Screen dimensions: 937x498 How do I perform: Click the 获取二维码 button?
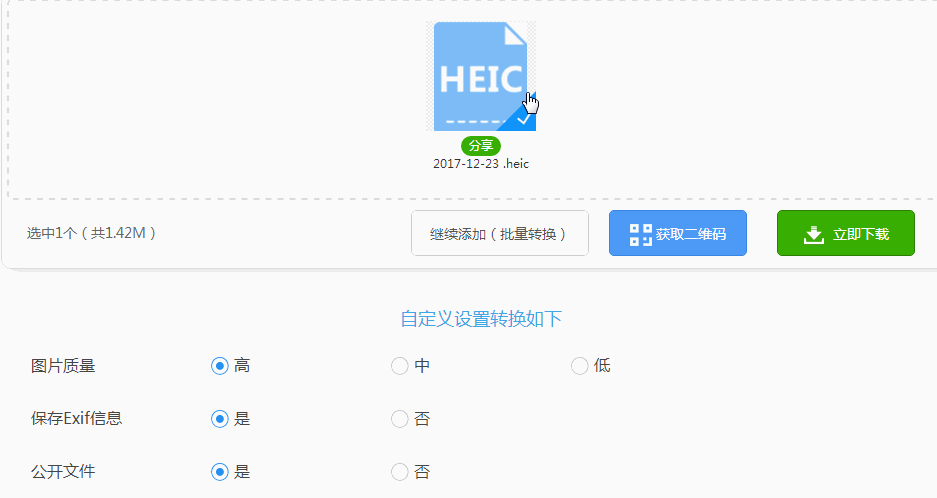678,233
